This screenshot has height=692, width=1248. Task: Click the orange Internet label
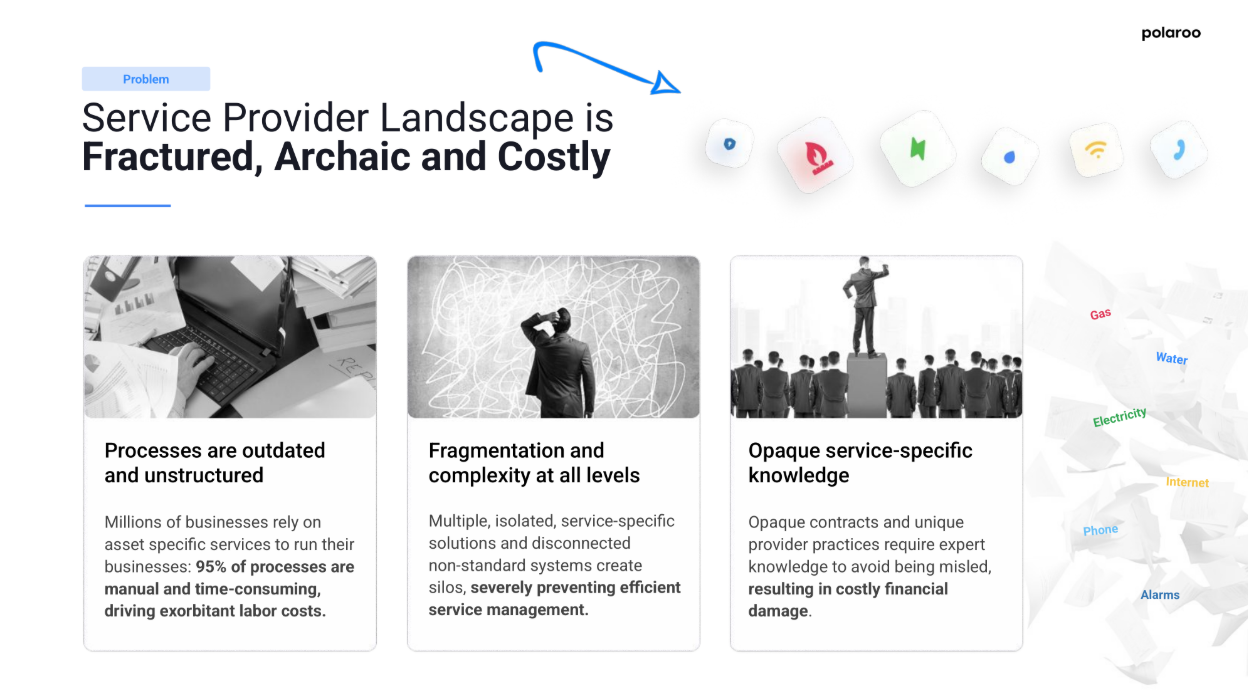tap(1187, 482)
